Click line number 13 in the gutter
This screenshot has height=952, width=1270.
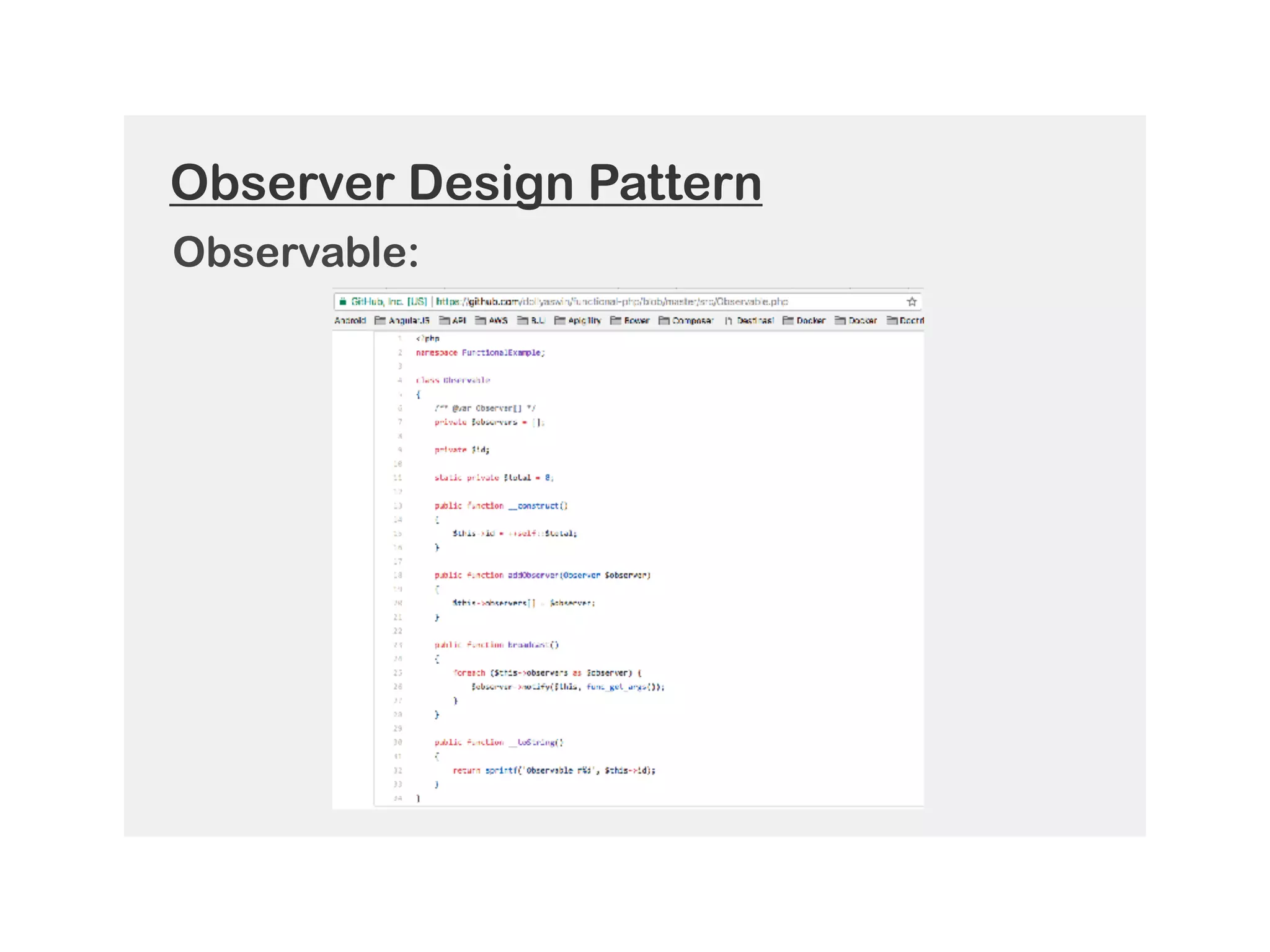397,506
